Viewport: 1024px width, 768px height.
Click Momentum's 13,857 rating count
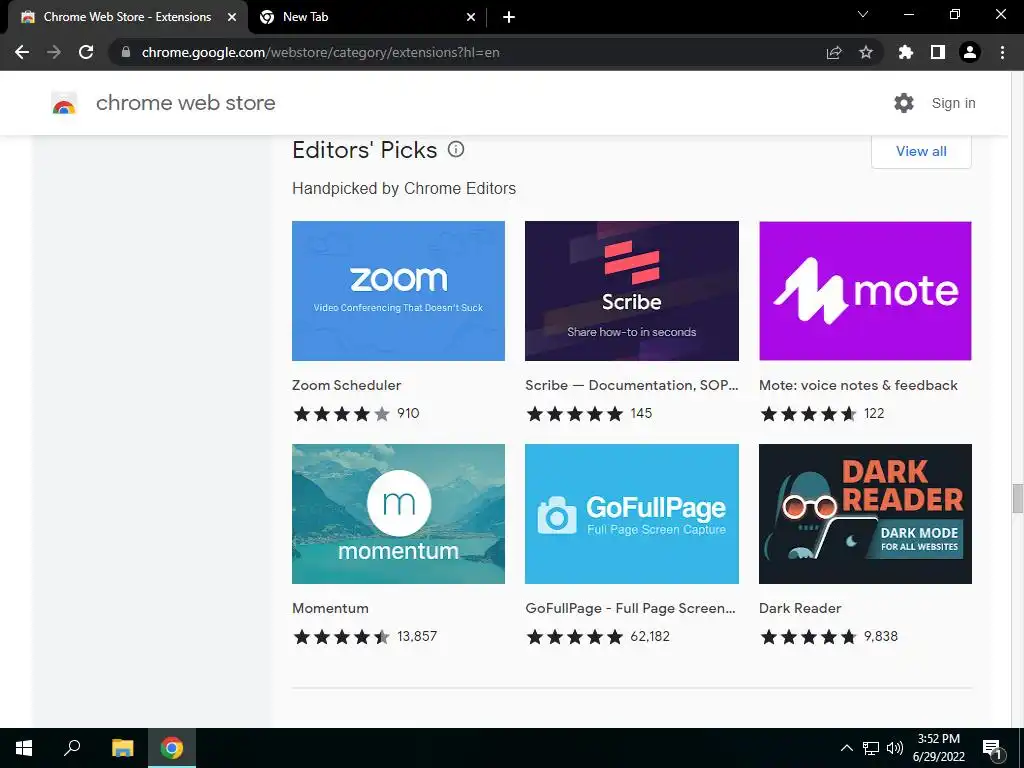417,636
